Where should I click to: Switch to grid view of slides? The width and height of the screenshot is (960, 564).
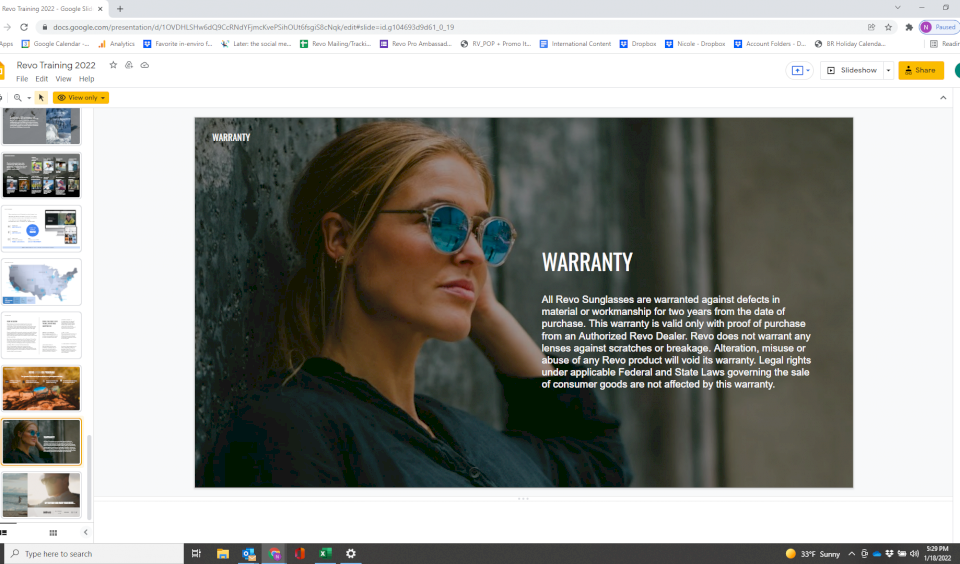(x=53, y=533)
